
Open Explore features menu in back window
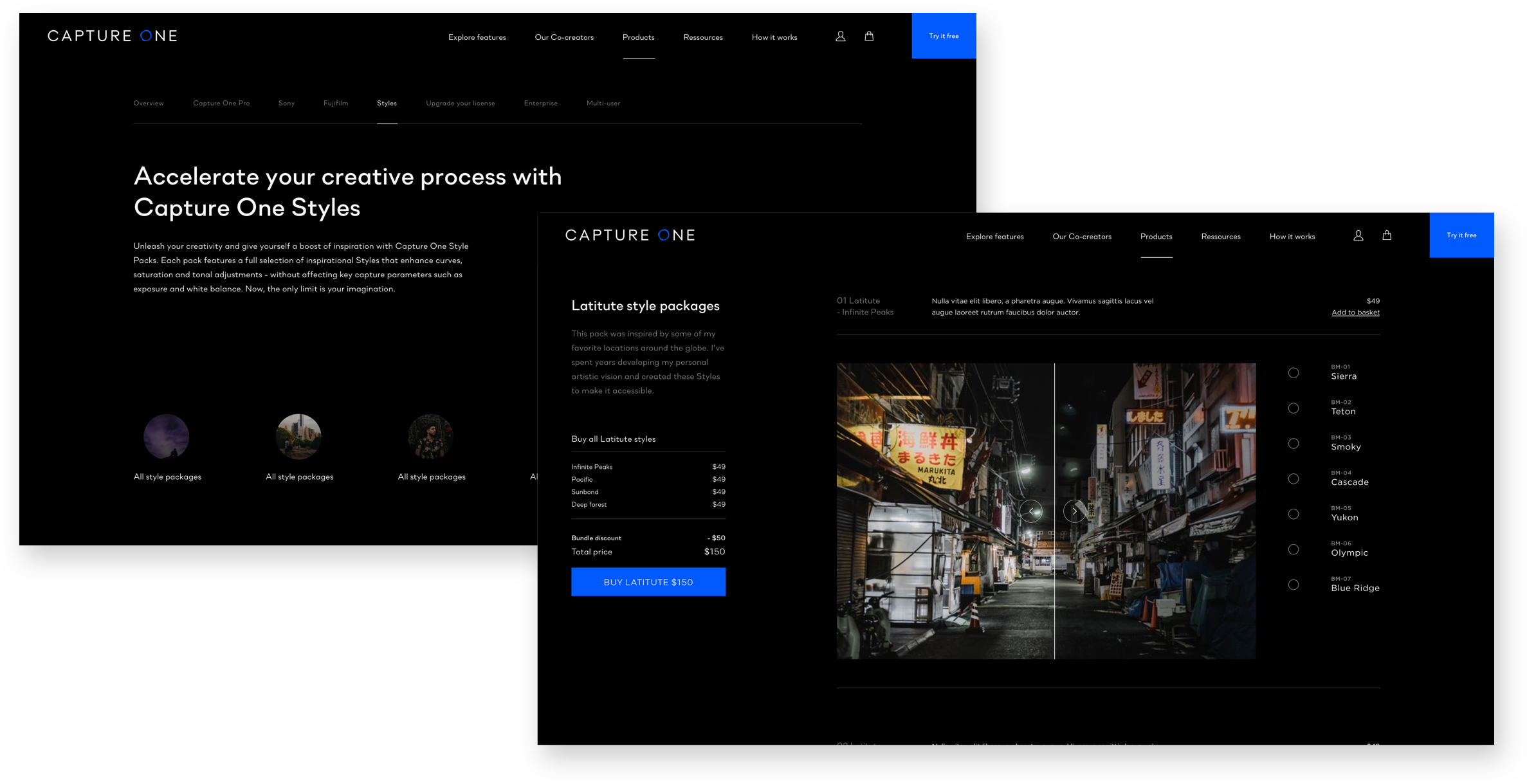tap(477, 37)
